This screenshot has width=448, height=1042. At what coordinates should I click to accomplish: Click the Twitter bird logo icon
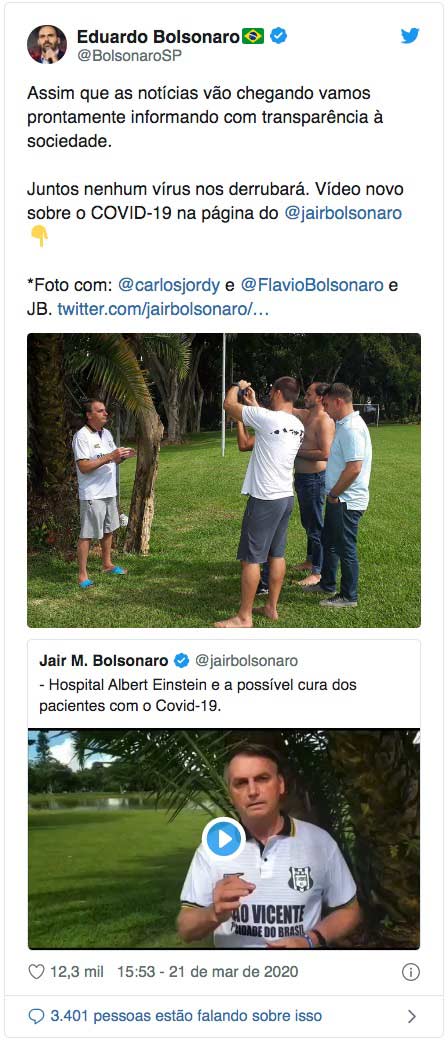coord(410,36)
